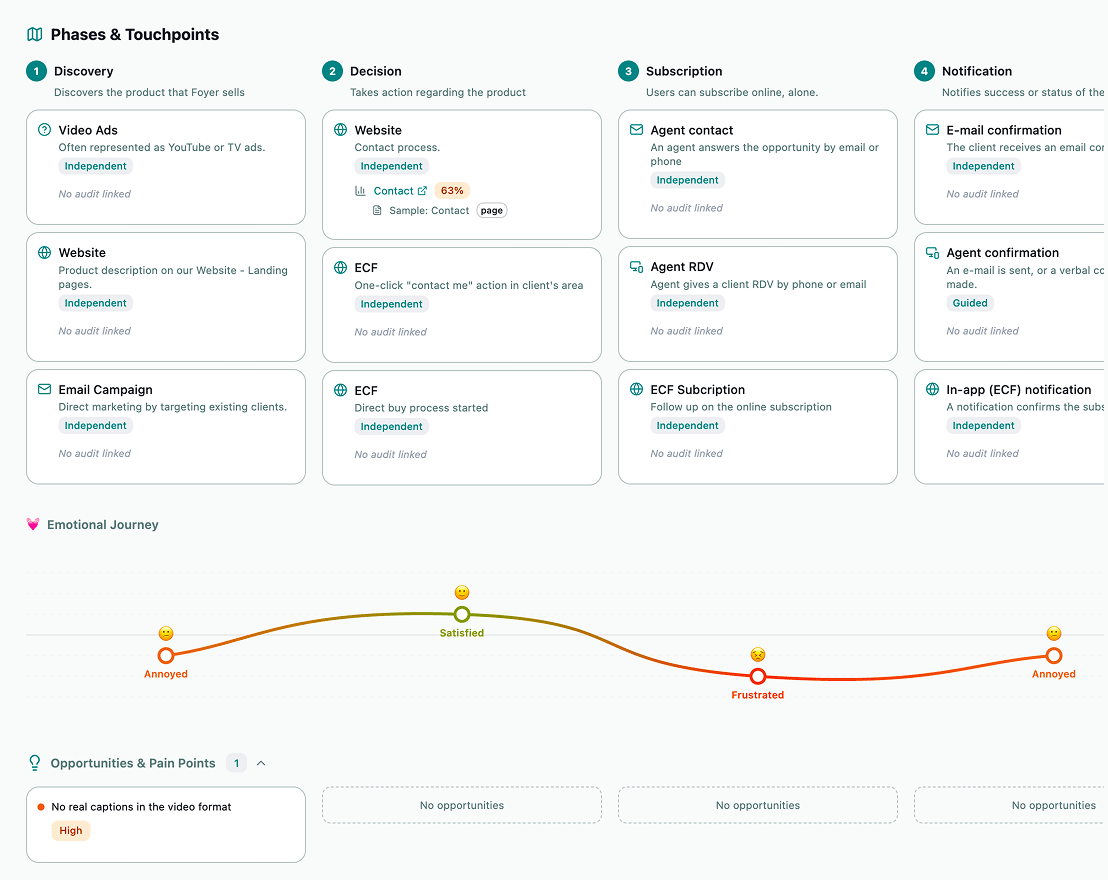Select phase 1 Discovery number badge

coord(37,71)
